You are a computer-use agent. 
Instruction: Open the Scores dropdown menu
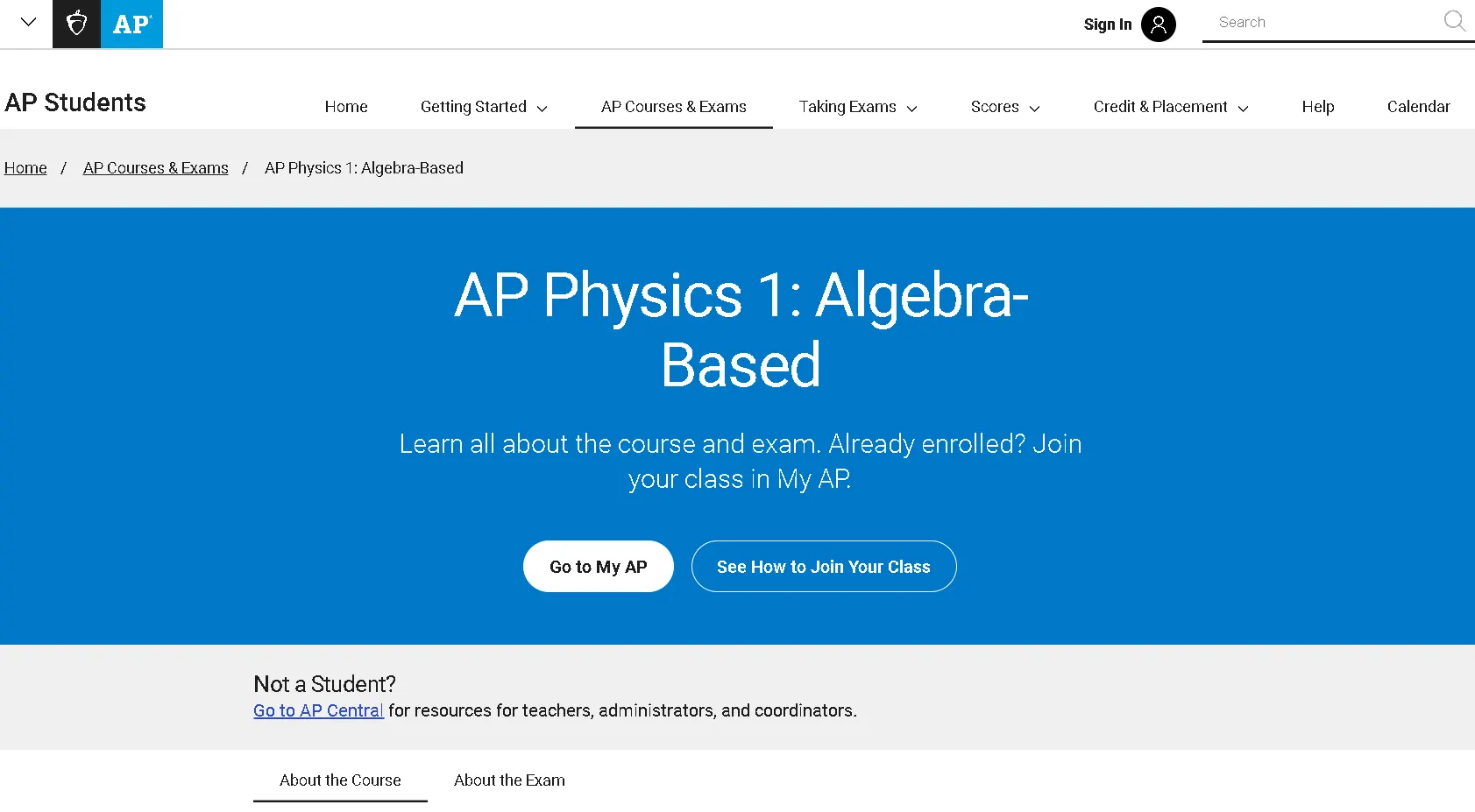[1003, 106]
